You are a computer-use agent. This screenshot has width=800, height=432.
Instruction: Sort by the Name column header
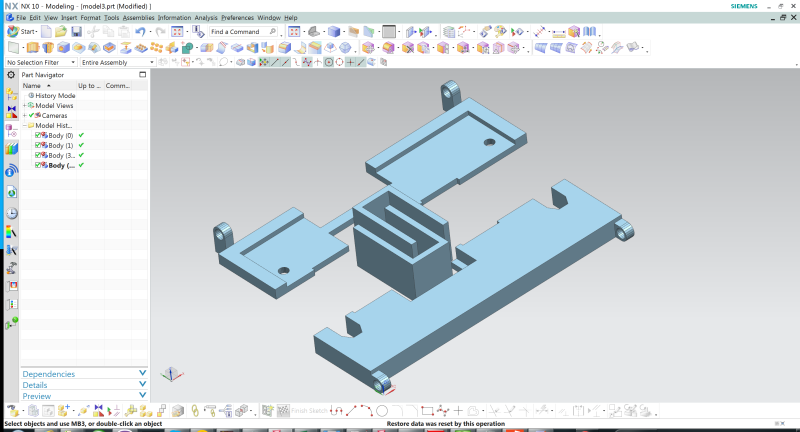point(48,86)
